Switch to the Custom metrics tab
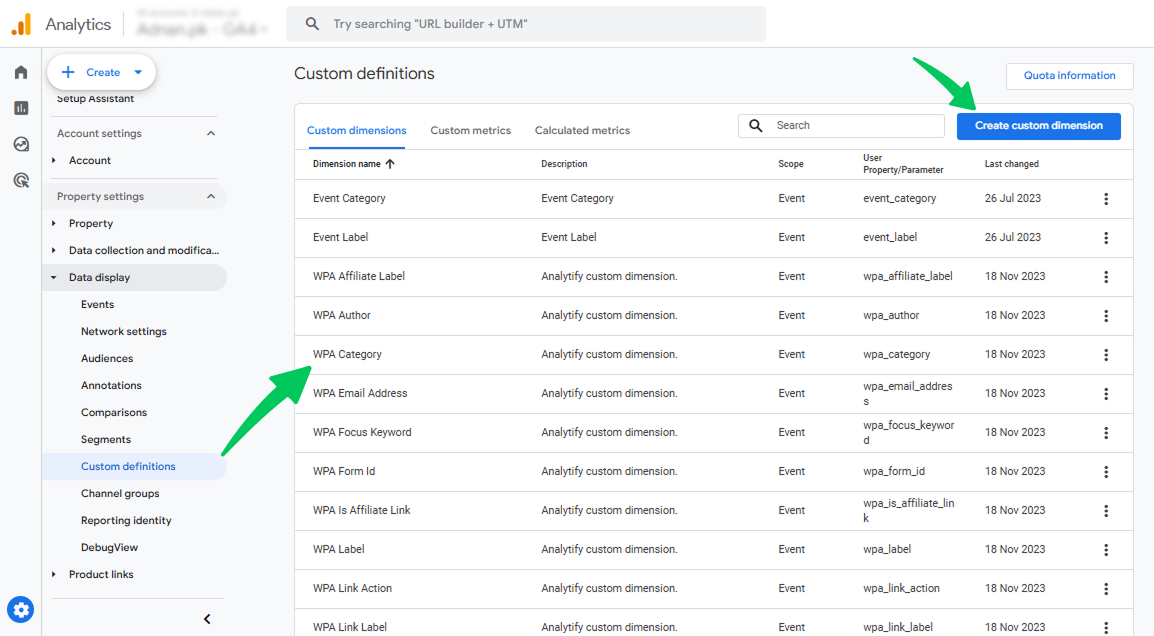The image size is (1154, 636). click(x=470, y=130)
